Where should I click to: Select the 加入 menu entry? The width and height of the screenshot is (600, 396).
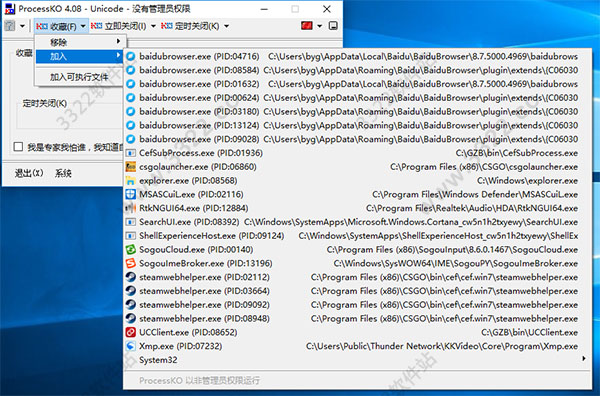tap(79, 56)
